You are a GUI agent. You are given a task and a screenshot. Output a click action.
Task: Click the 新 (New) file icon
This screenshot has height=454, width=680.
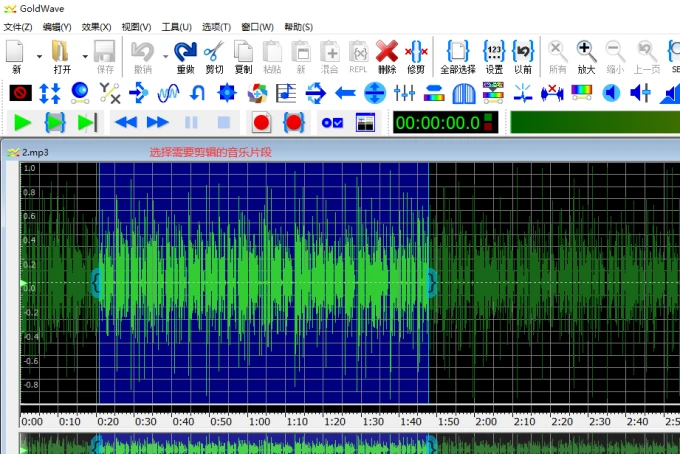coord(16,51)
